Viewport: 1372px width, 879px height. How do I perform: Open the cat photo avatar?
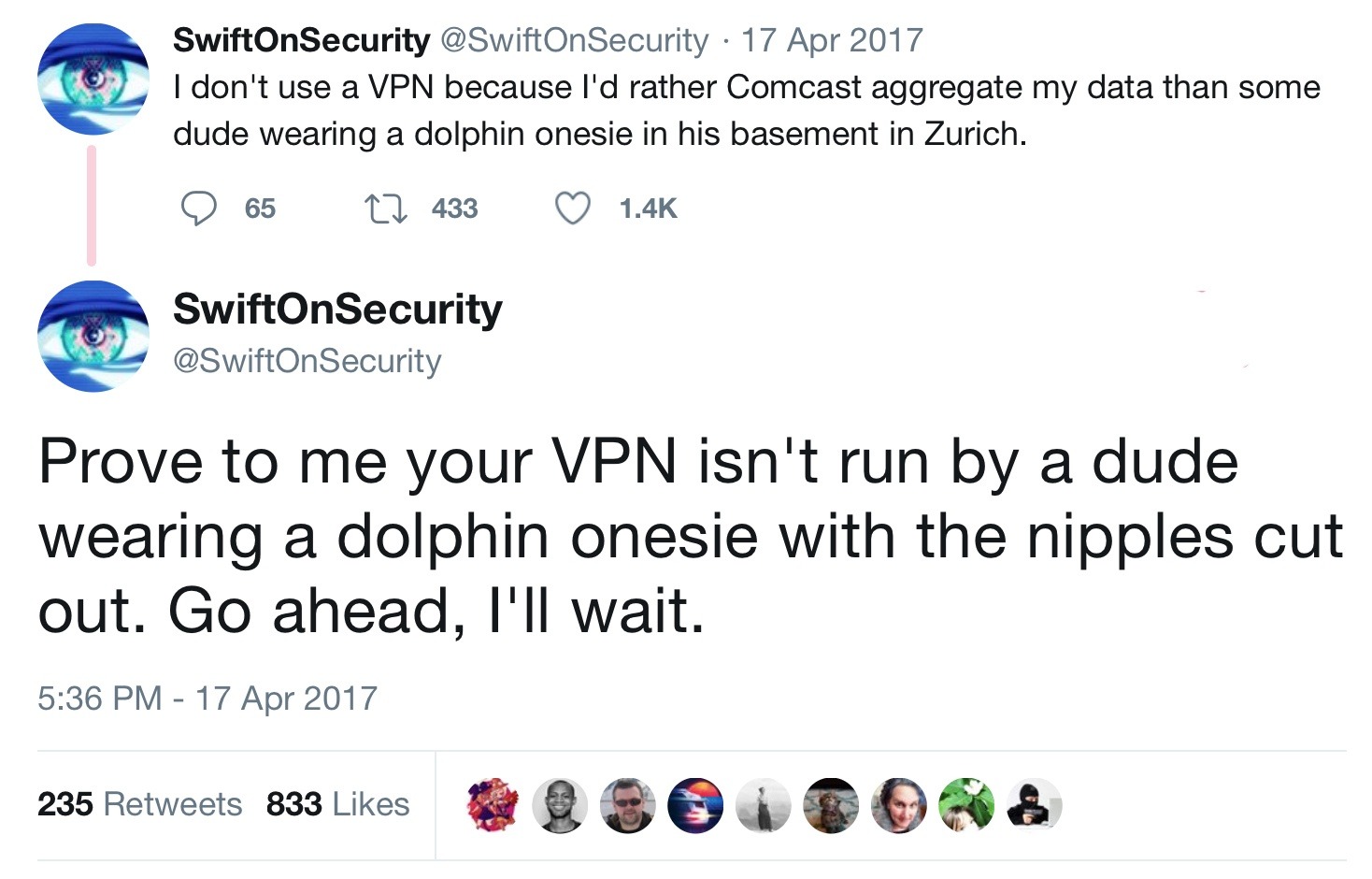pyautogui.click(x=831, y=804)
